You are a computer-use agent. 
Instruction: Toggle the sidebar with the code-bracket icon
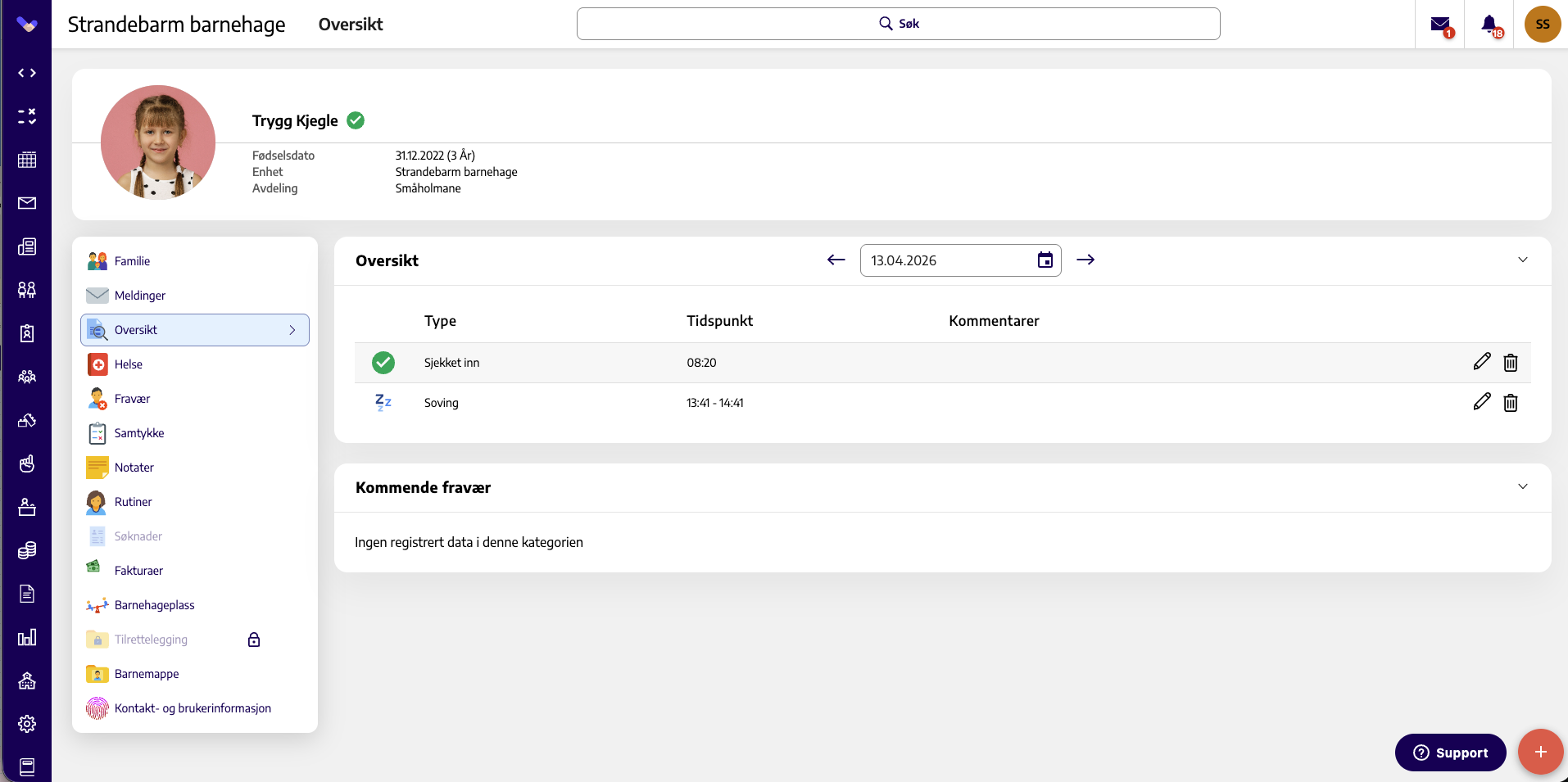pyautogui.click(x=27, y=73)
